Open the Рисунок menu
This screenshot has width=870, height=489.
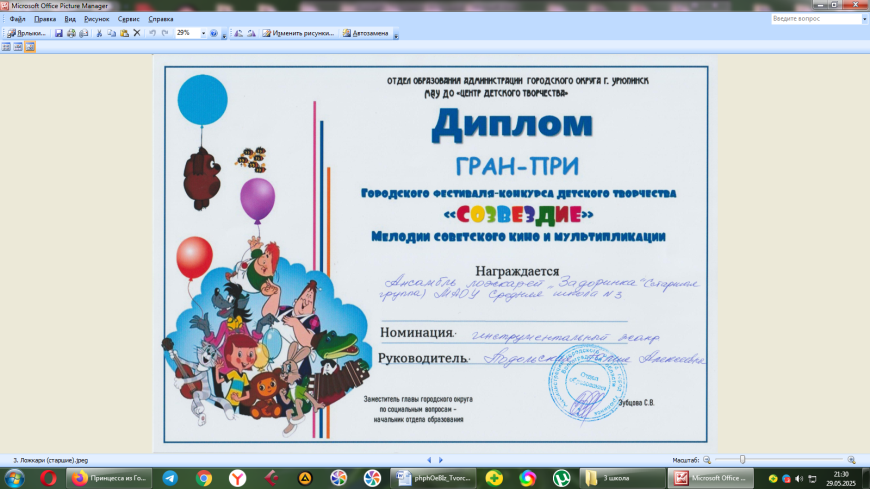pyautogui.click(x=97, y=19)
